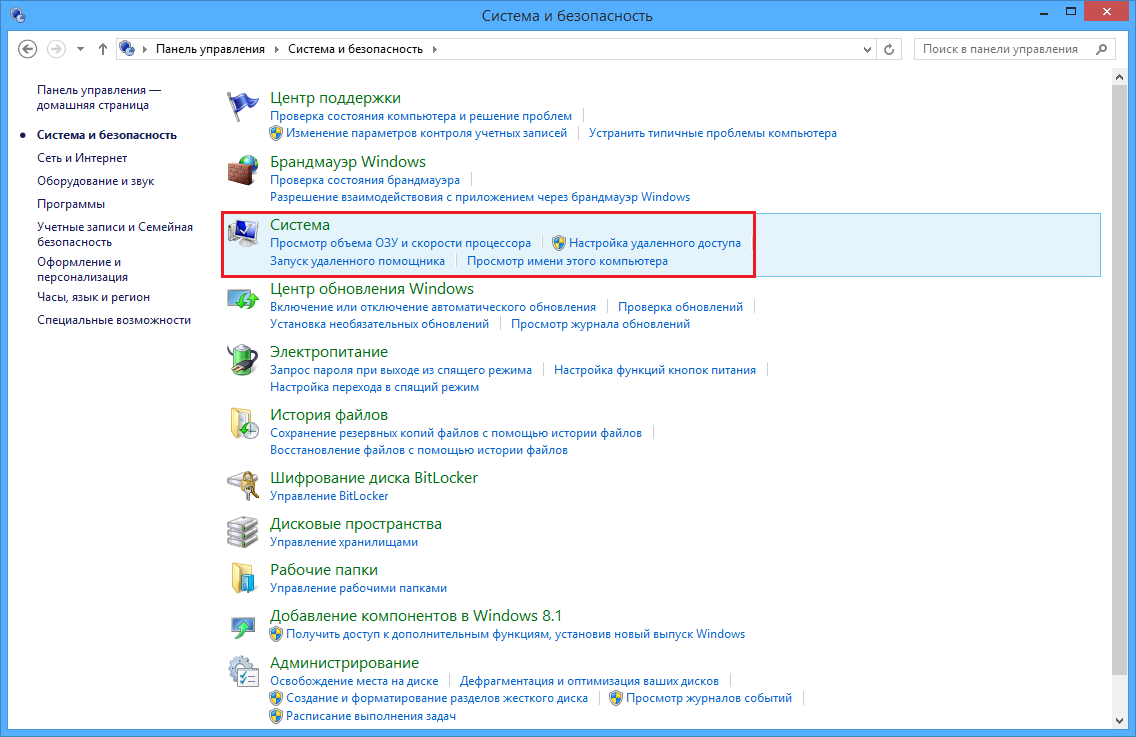Image resolution: width=1136 pixels, height=737 pixels.
Task: Open Специальные возможности category
Action: [114, 320]
